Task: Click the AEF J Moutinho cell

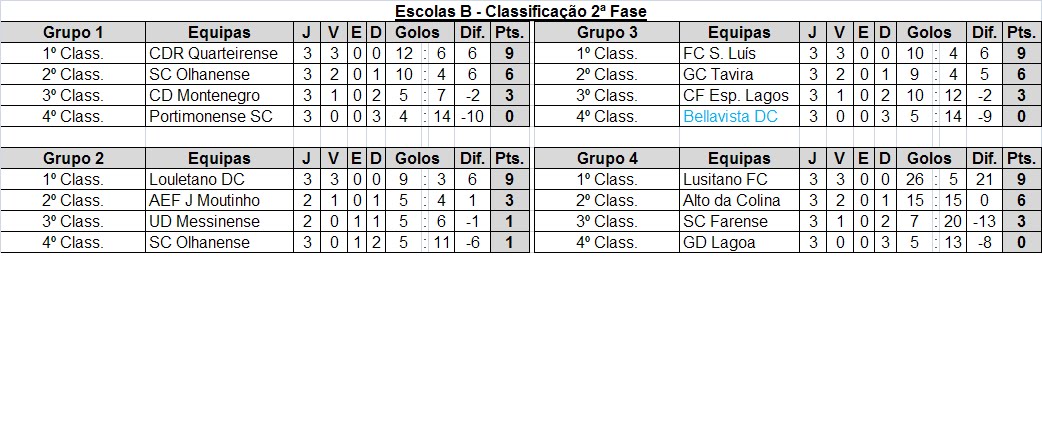Action: point(220,201)
